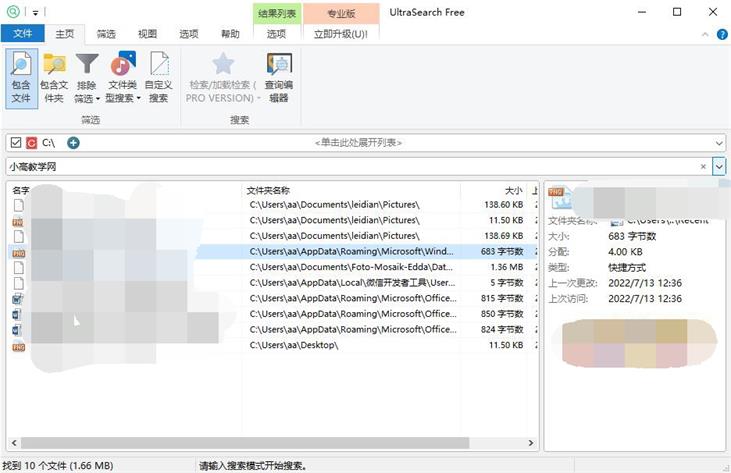Screen dimensions: 731x473
Task: Clear the search text with the X
Action: (703, 167)
